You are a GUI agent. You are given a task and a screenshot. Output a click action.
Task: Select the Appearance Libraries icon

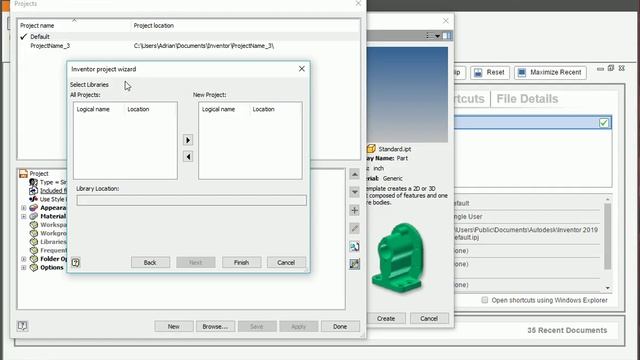[x=33, y=208]
